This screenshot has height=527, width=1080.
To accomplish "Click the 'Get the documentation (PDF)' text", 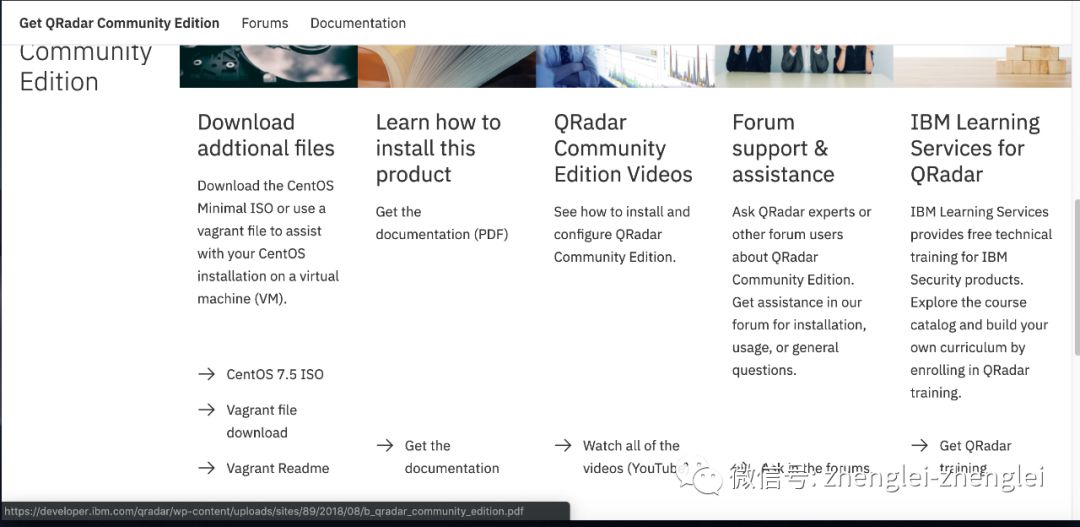I will coord(442,223).
